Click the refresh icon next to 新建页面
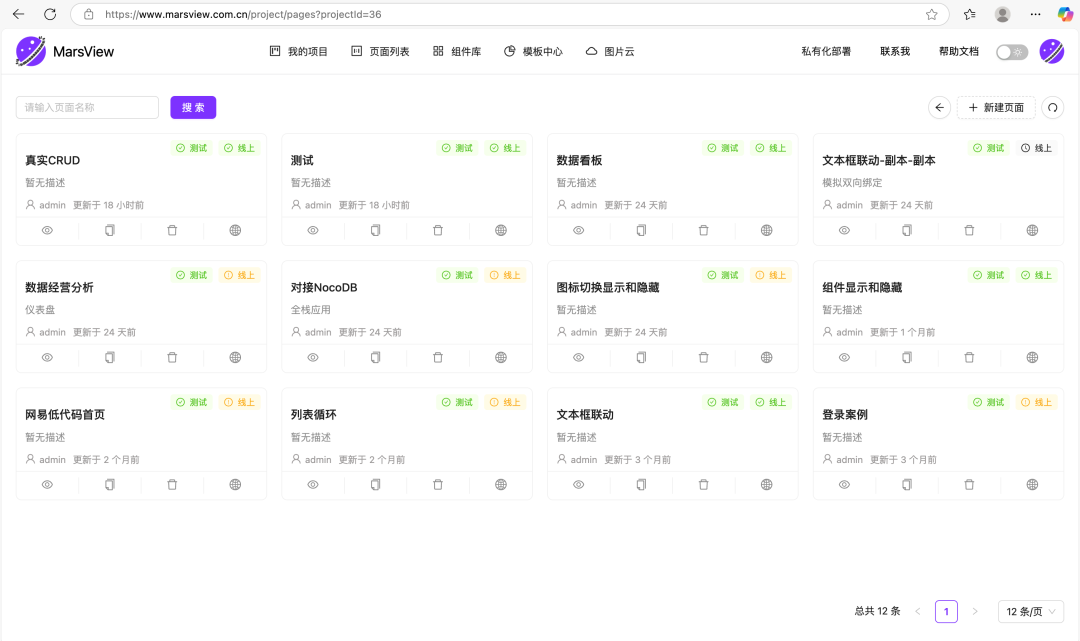The height and width of the screenshot is (641, 1080). (1052, 107)
